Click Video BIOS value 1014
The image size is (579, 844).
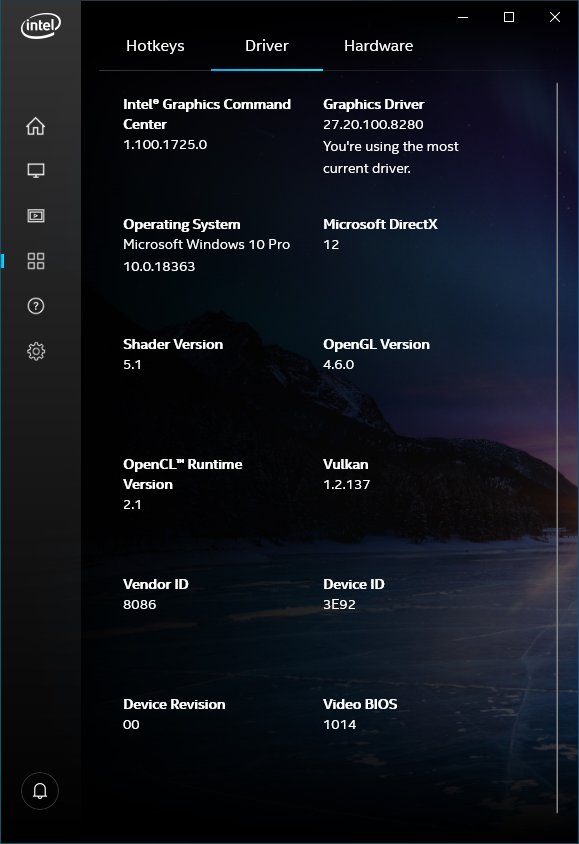339,725
